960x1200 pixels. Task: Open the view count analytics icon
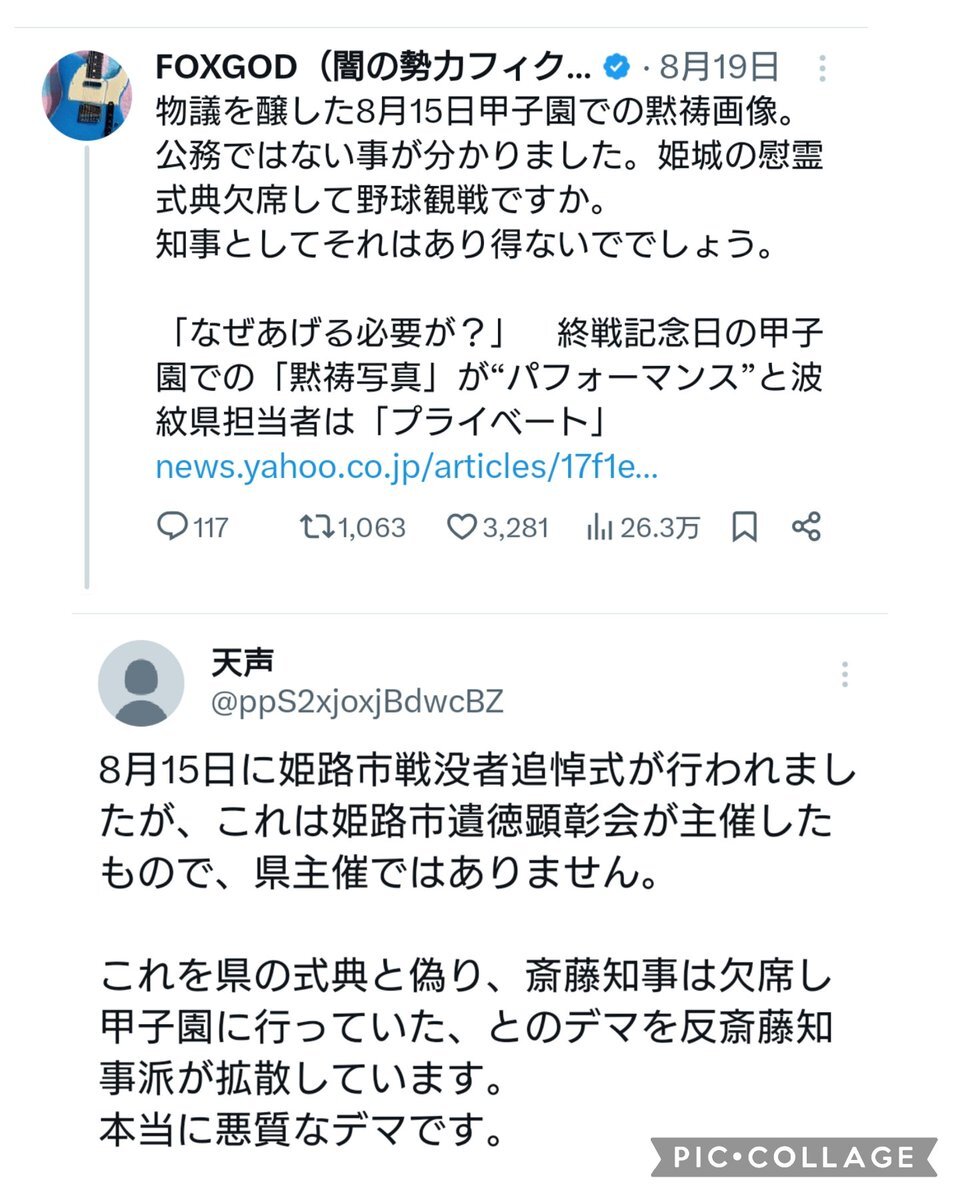(600, 527)
